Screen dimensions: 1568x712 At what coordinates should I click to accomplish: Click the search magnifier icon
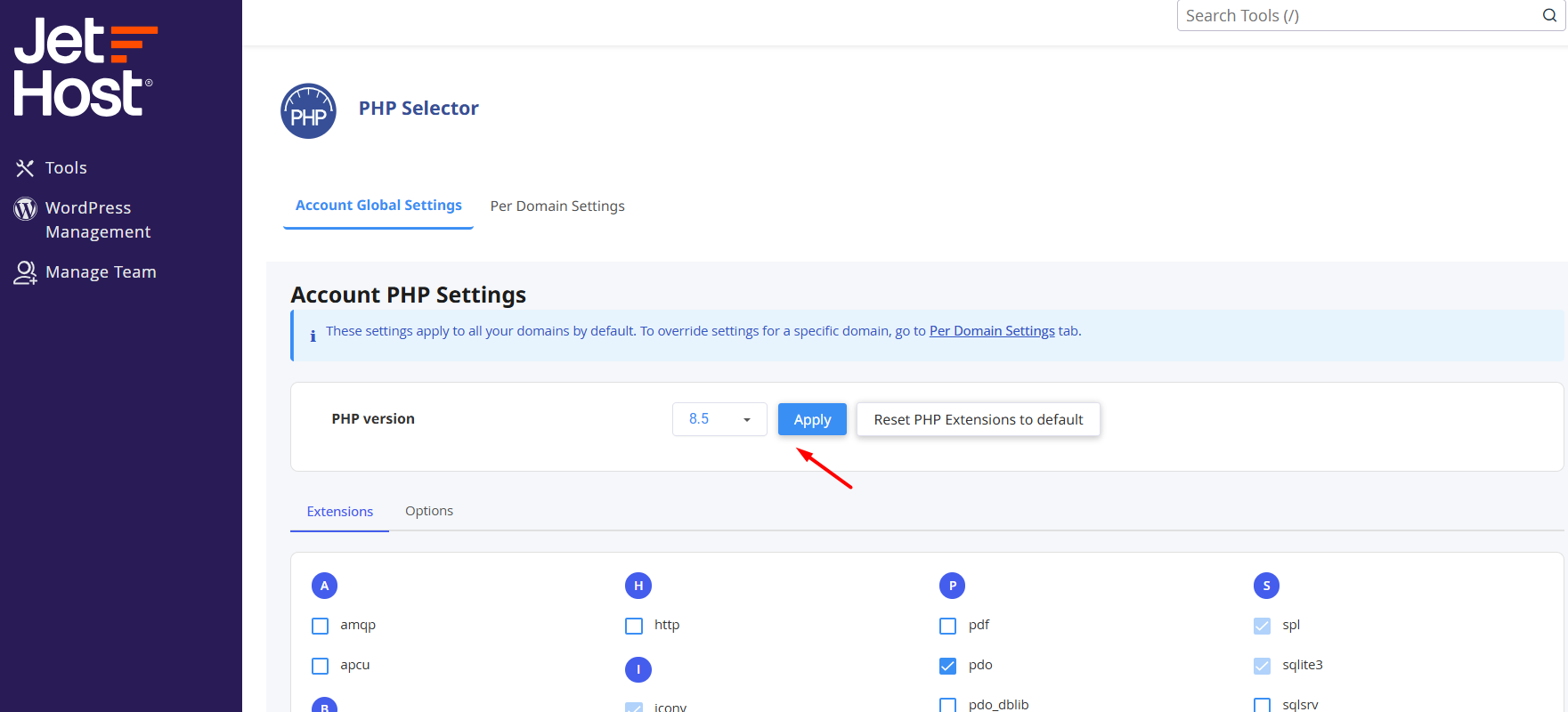[x=1549, y=15]
